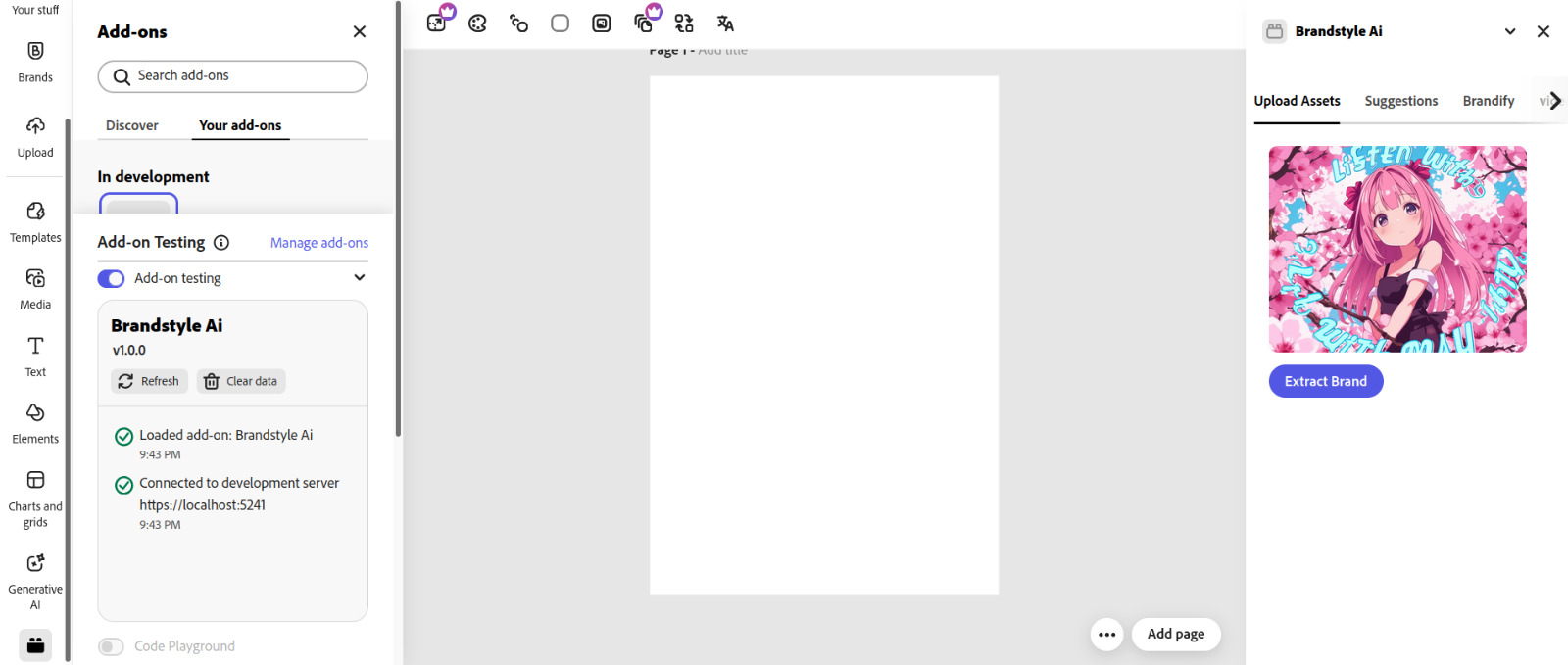The image size is (1568, 665).
Task: Add a new page
Action: pyautogui.click(x=1176, y=634)
